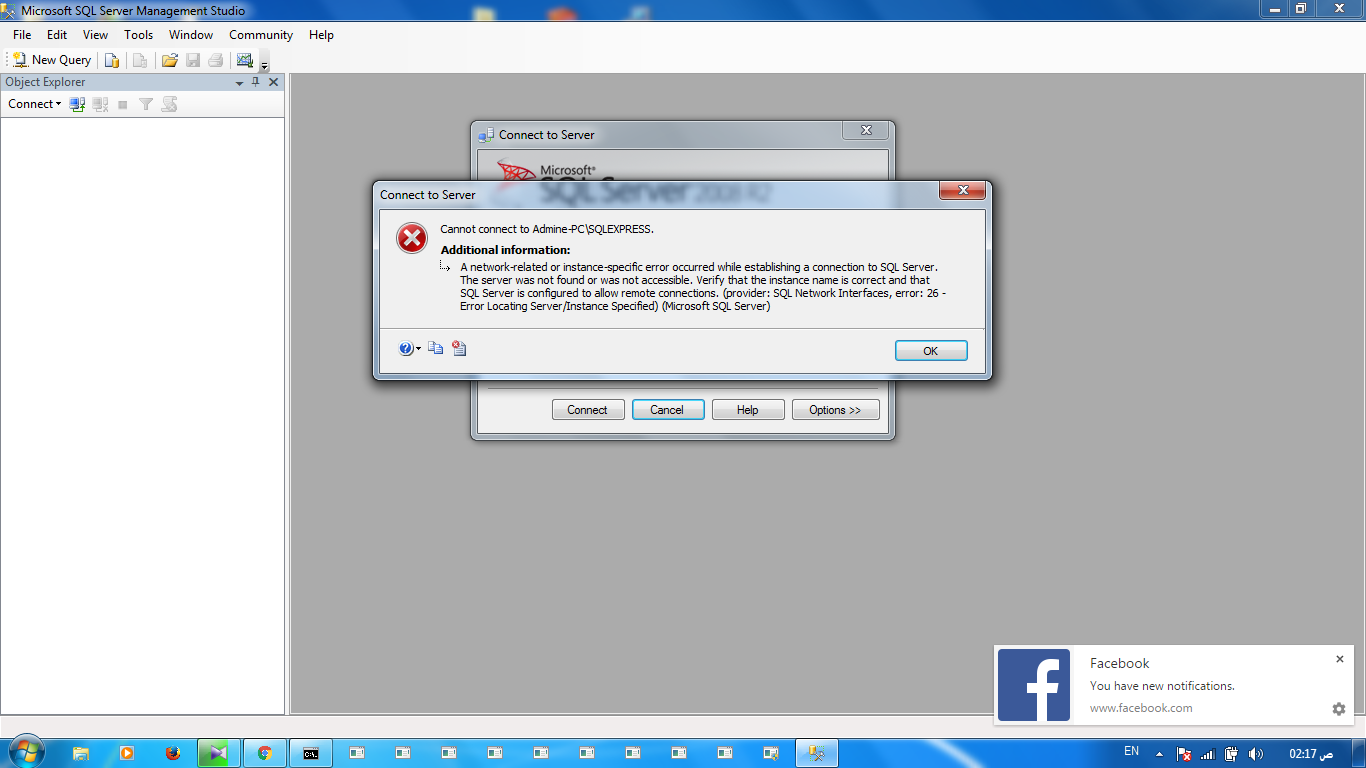The width and height of the screenshot is (1366, 768).
Task: Open the Activity Monitor icon
Action: tap(244, 60)
